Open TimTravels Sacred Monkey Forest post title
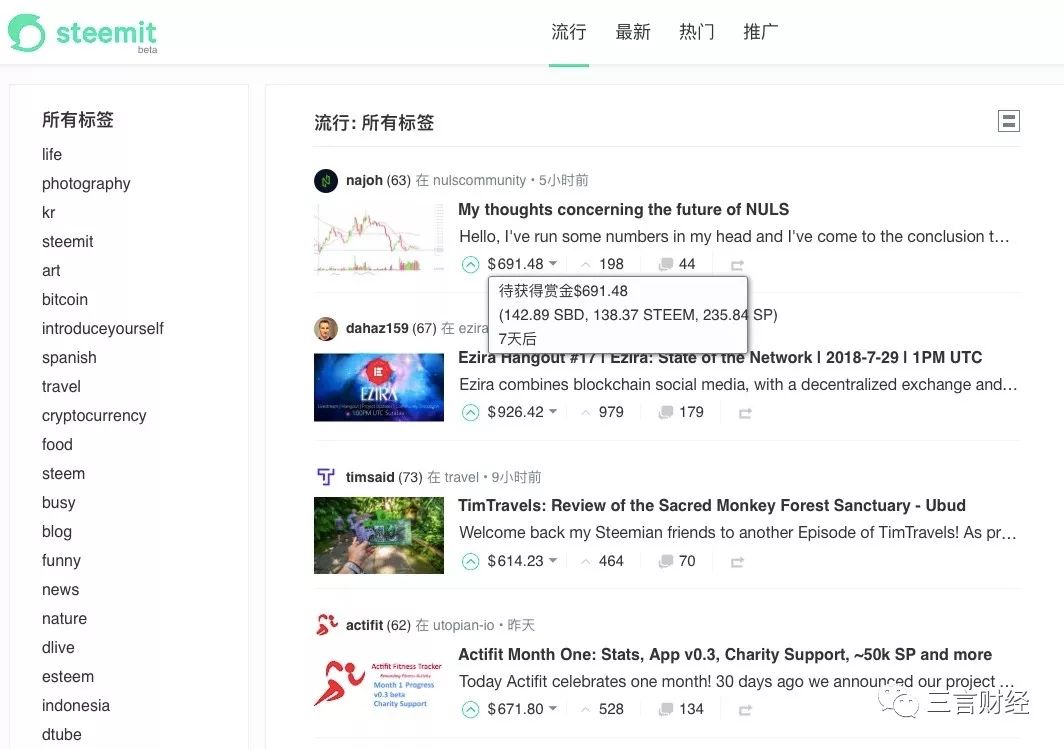Viewport: 1064px width, 749px height. click(x=712, y=505)
